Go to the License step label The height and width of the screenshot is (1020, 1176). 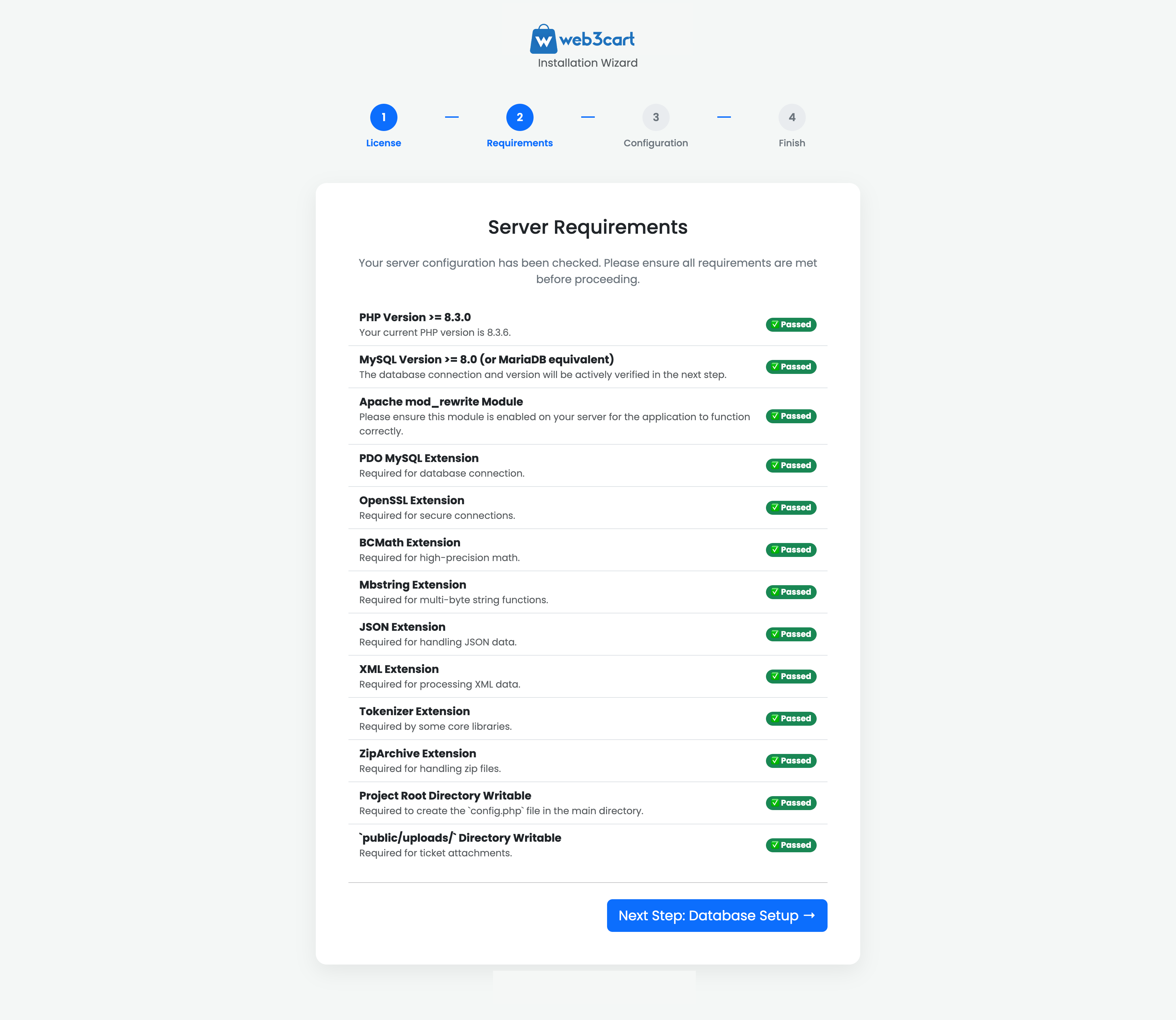point(383,143)
